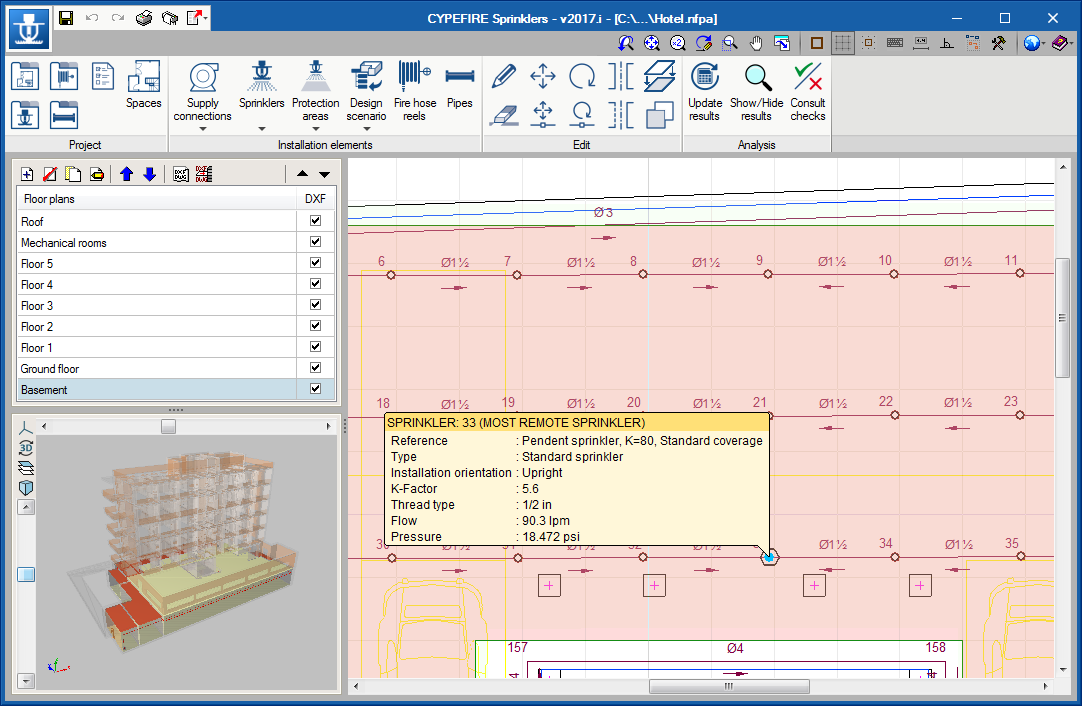This screenshot has height=706, width=1082.
Task: Click the Show/Hide results button
Action: 757,90
